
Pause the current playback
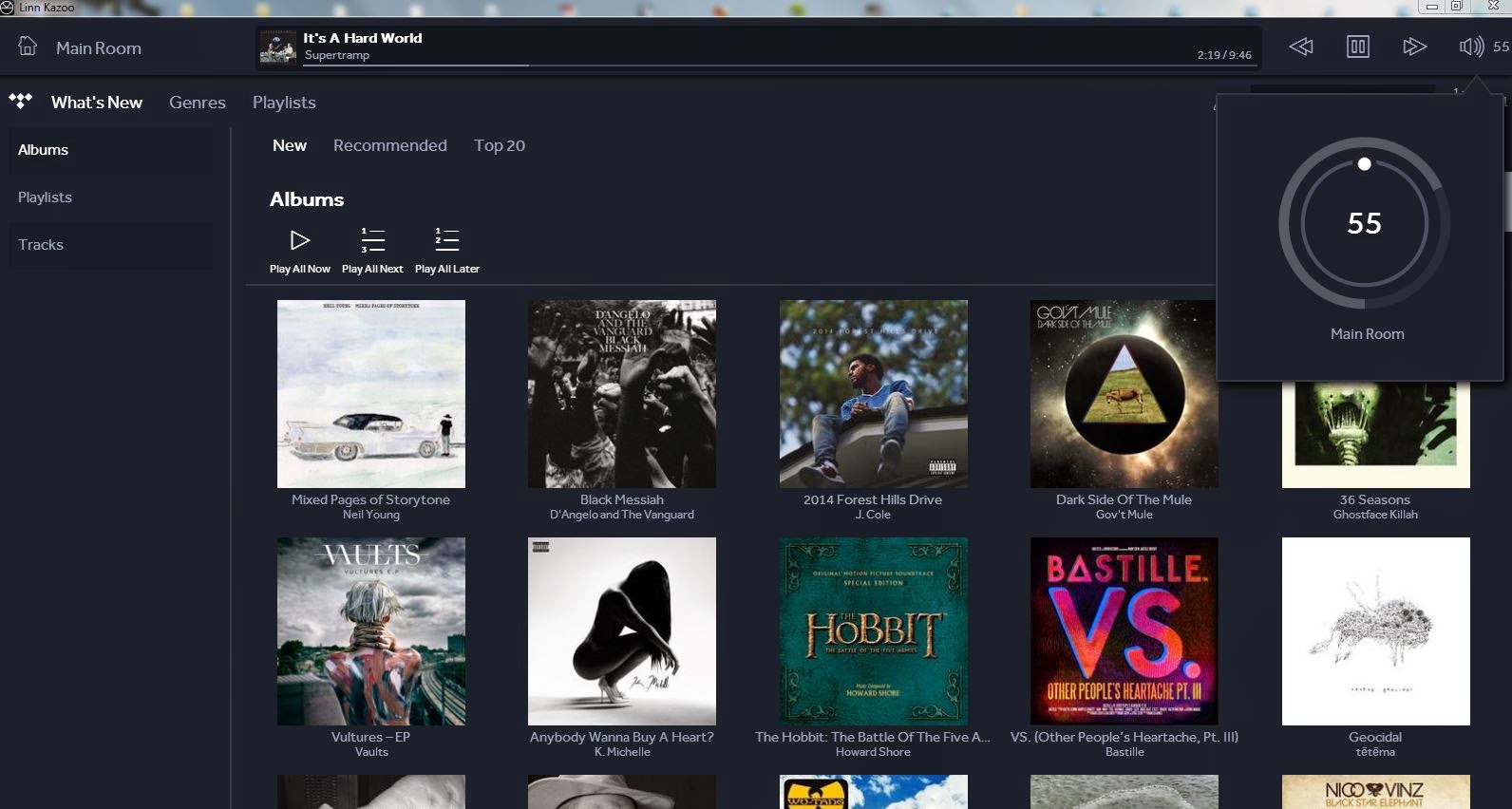point(1358,47)
